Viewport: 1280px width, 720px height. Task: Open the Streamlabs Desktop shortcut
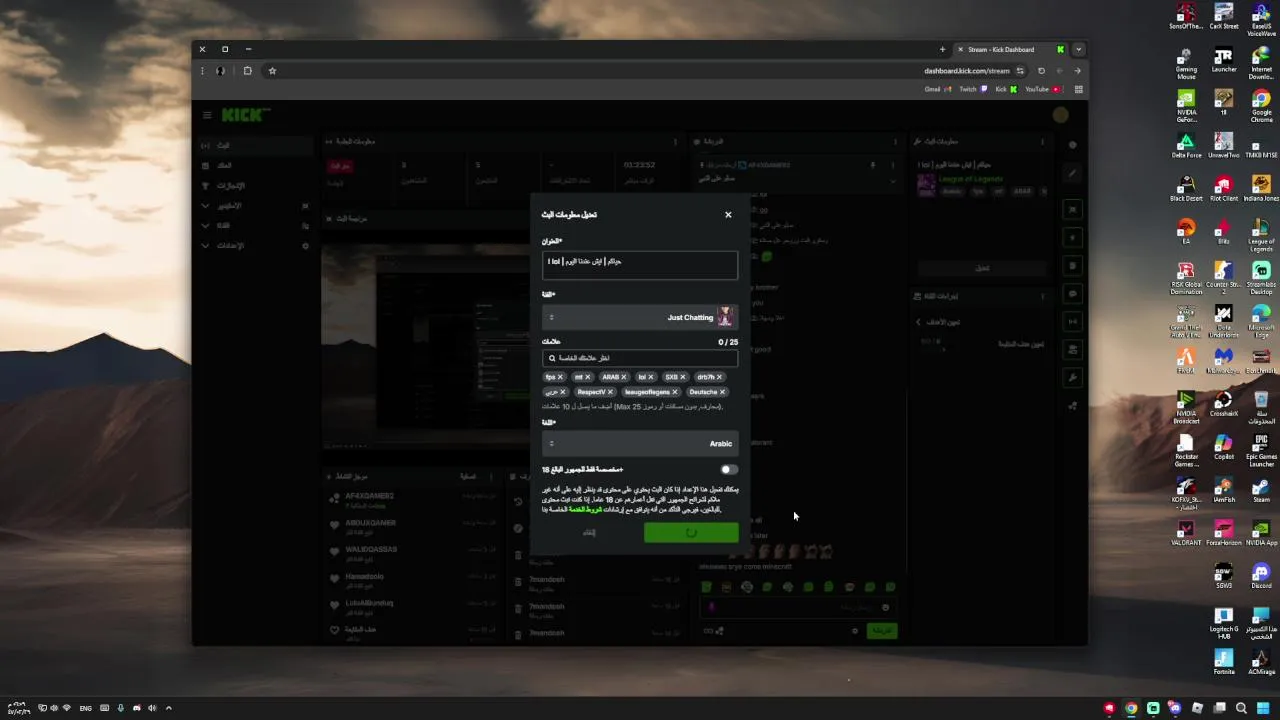1261,278
